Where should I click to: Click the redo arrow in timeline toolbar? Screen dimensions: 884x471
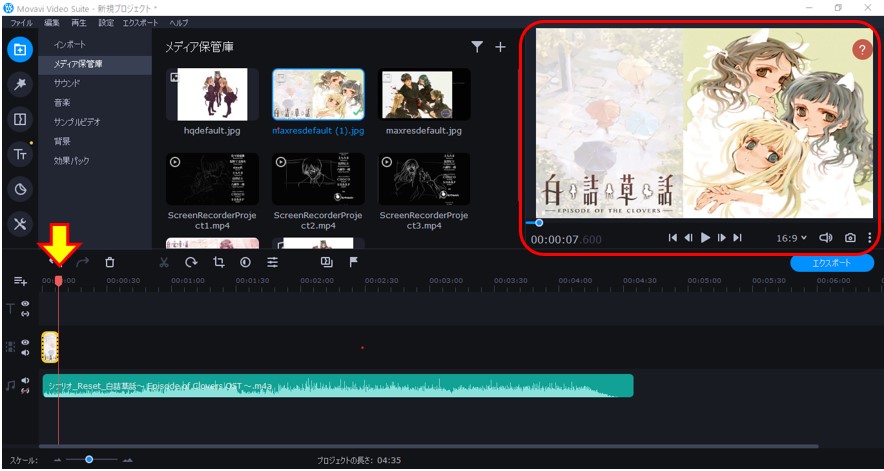pos(83,262)
